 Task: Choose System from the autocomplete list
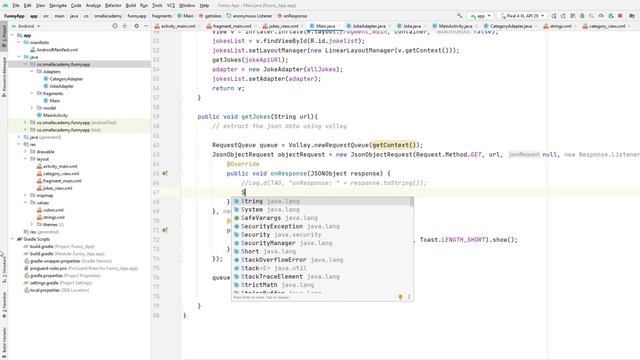pos(322,209)
